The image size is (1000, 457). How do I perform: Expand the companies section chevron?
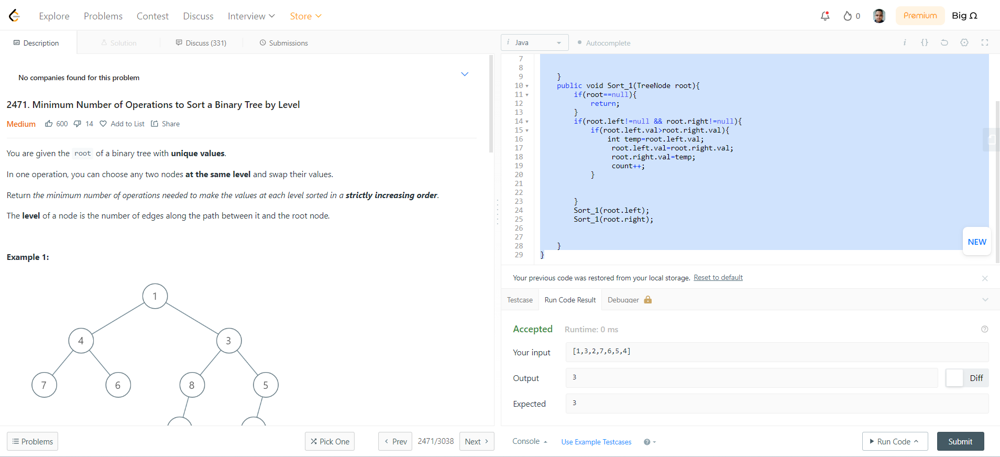tap(464, 75)
